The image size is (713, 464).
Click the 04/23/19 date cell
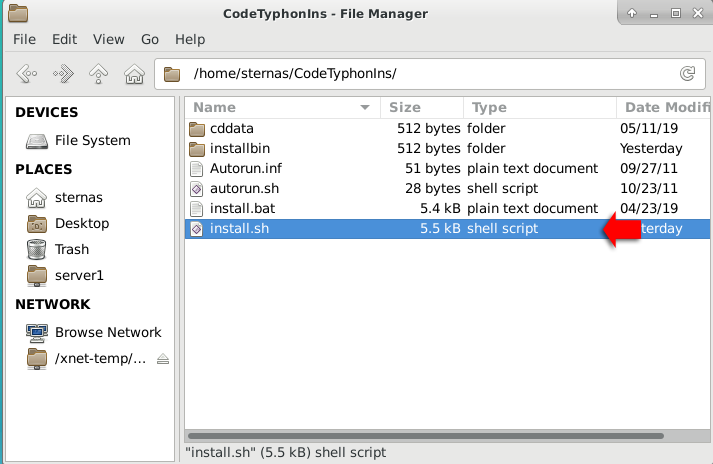coord(649,209)
